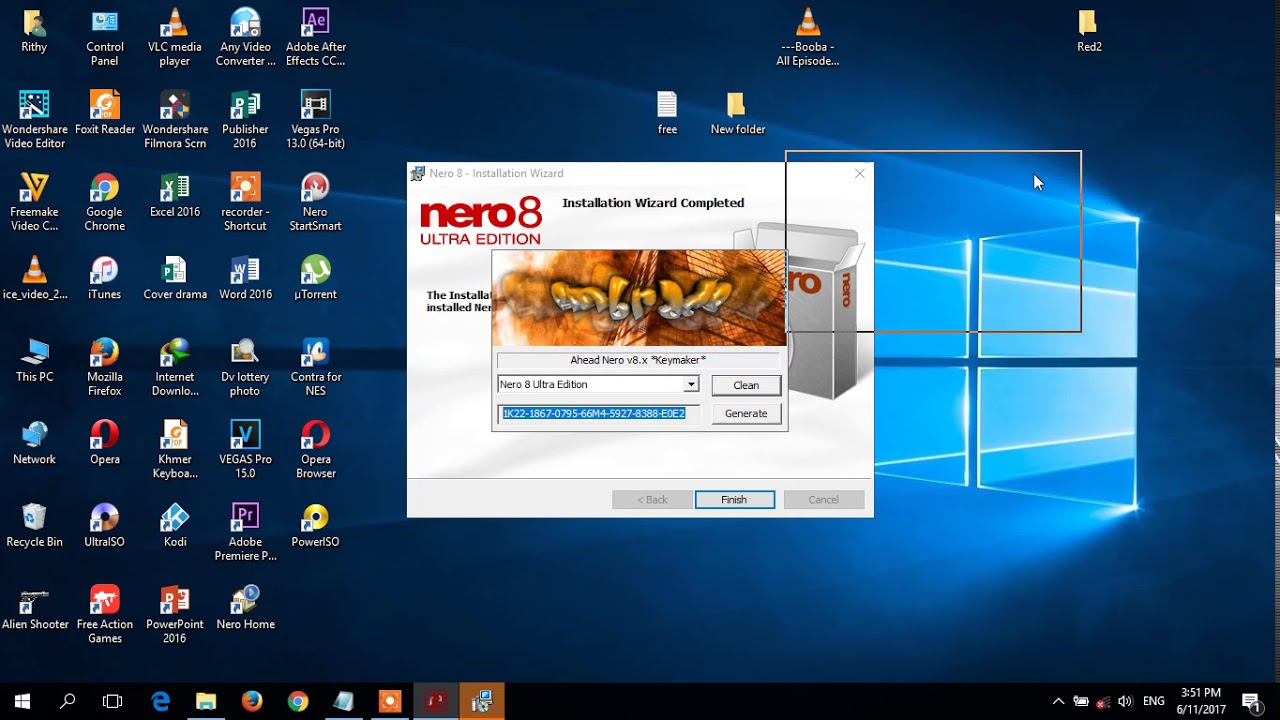This screenshot has width=1280, height=720.
Task: Open the µTorrent client
Action: (x=315, y=270)
